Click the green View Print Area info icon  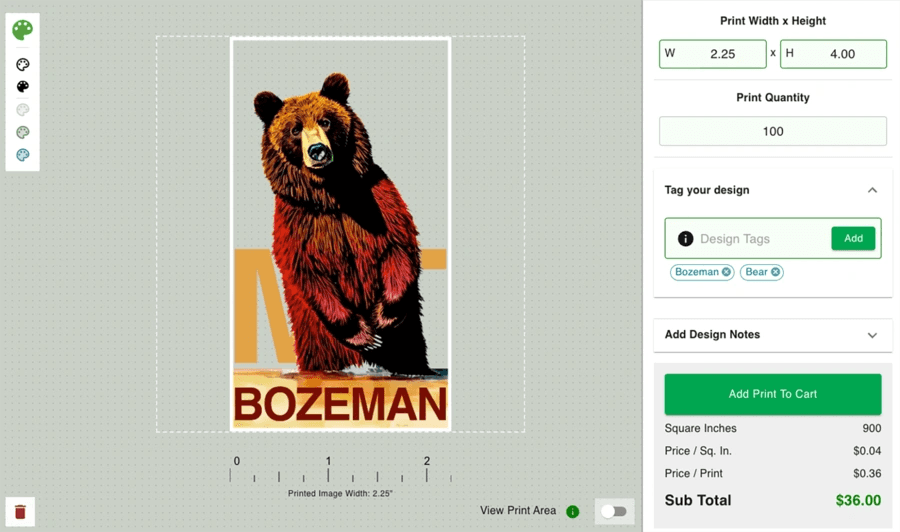[573, 512]
